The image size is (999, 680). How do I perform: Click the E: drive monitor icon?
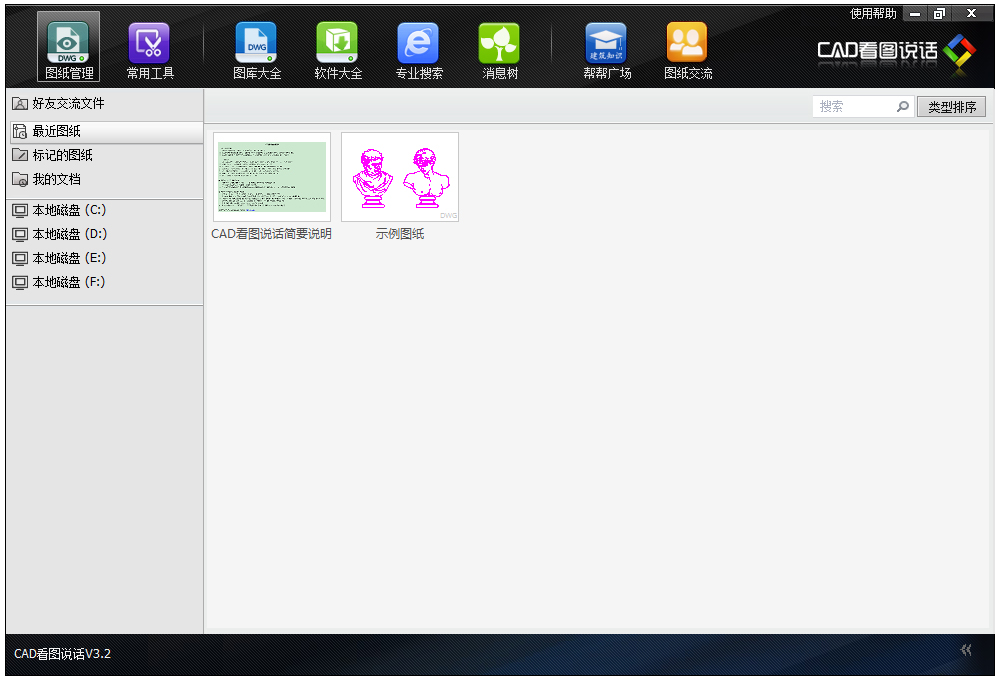[x=20, y=259]
